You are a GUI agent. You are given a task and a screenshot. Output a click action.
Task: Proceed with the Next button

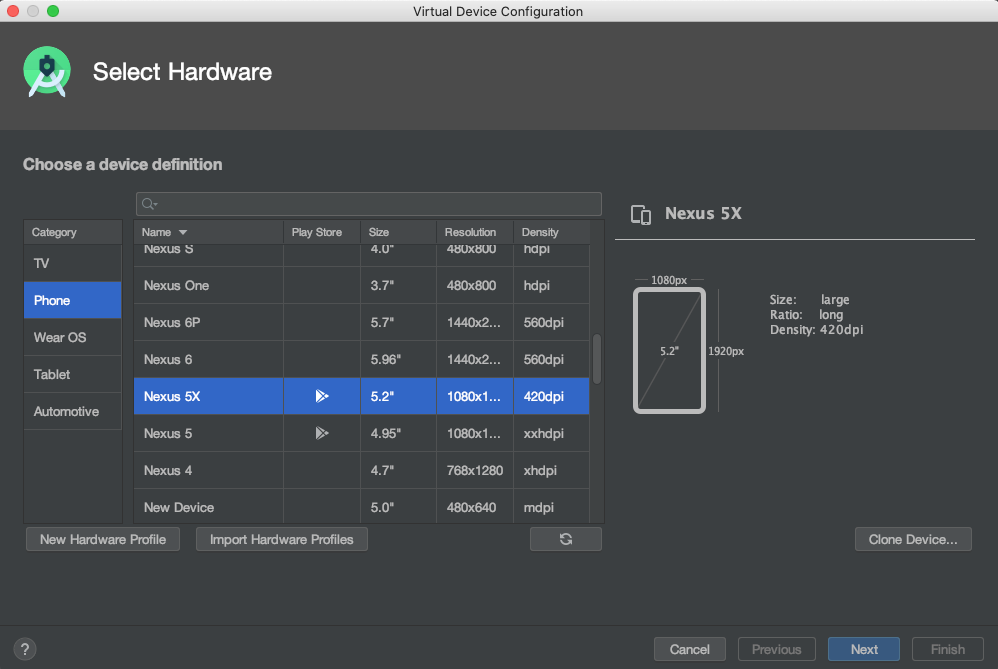coord(864,649)
